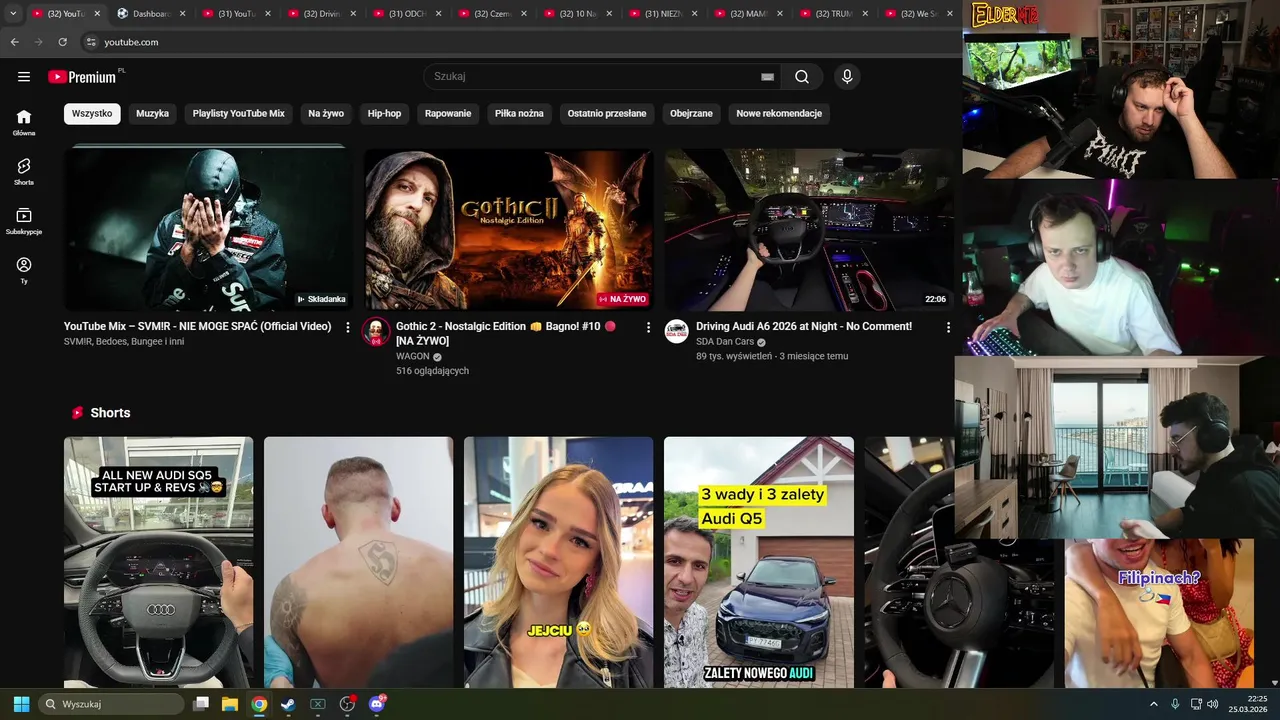1280x720 pixels.
Task: Open Subskrypcje in the sidebar
Action: (x=24, y=221)
